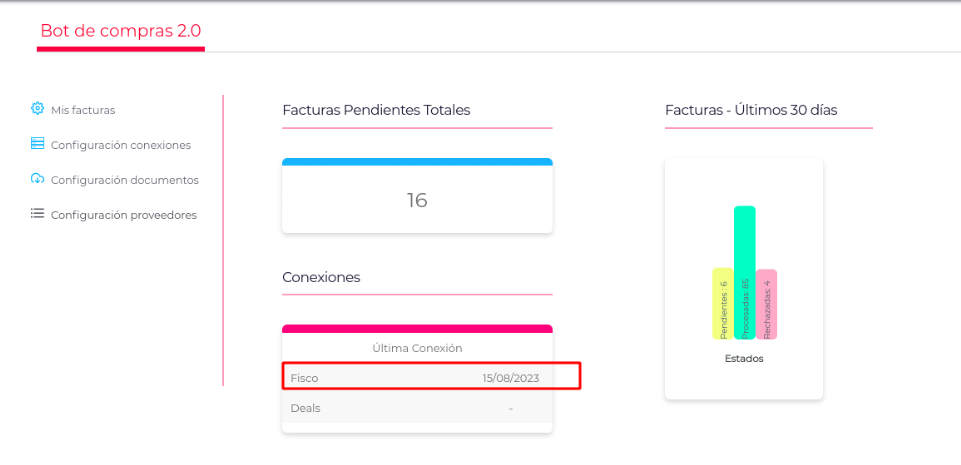Navigate to Configuración proveedores

(123, 215)
